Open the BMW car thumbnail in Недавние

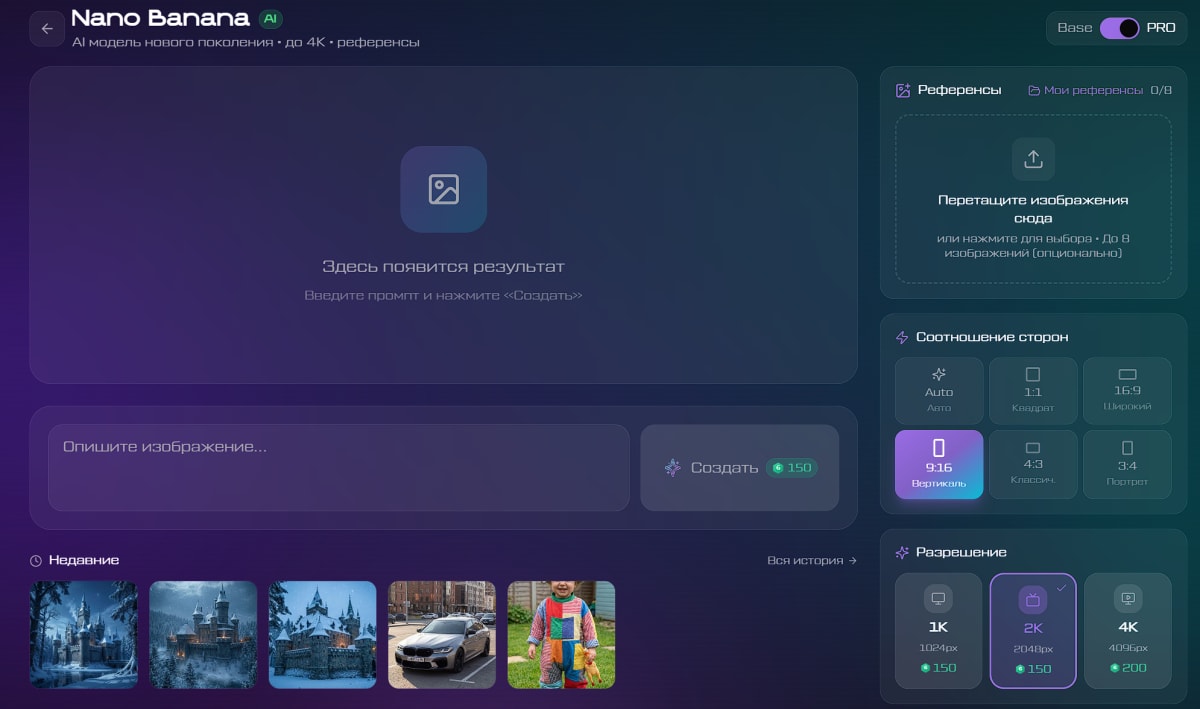coord(441,634)
